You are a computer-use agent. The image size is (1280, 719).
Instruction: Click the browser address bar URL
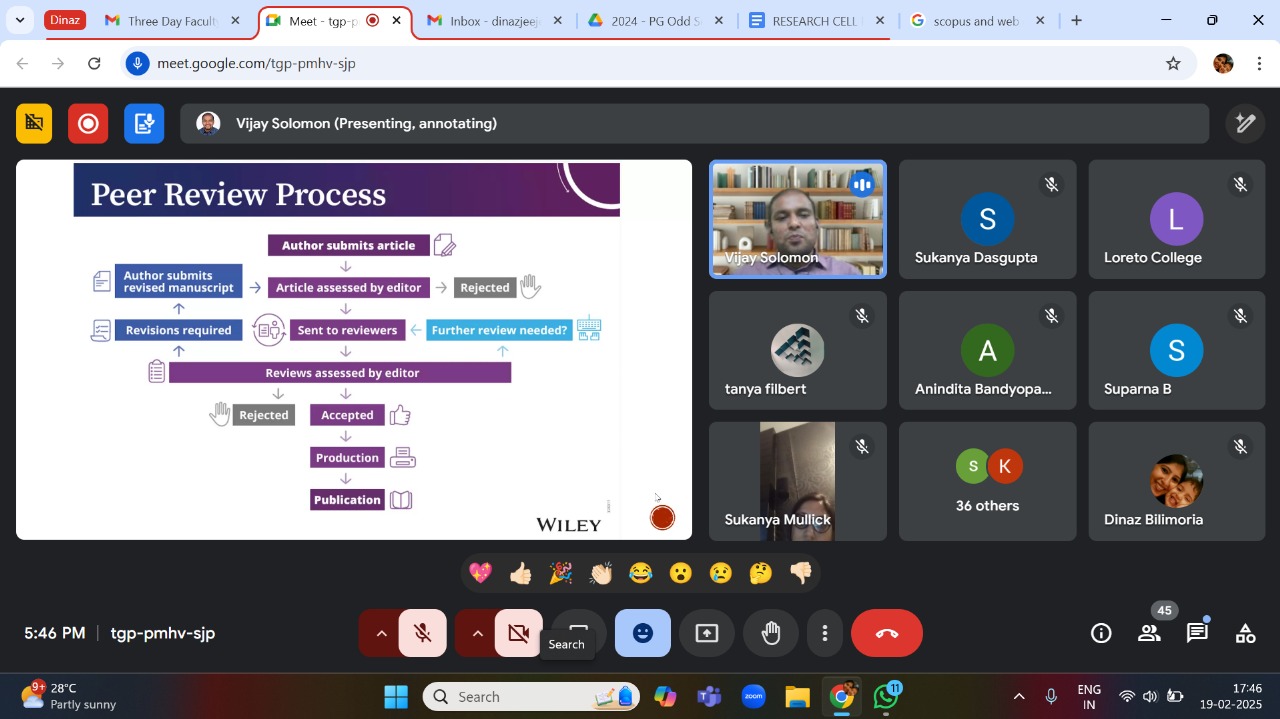point(256,63)
